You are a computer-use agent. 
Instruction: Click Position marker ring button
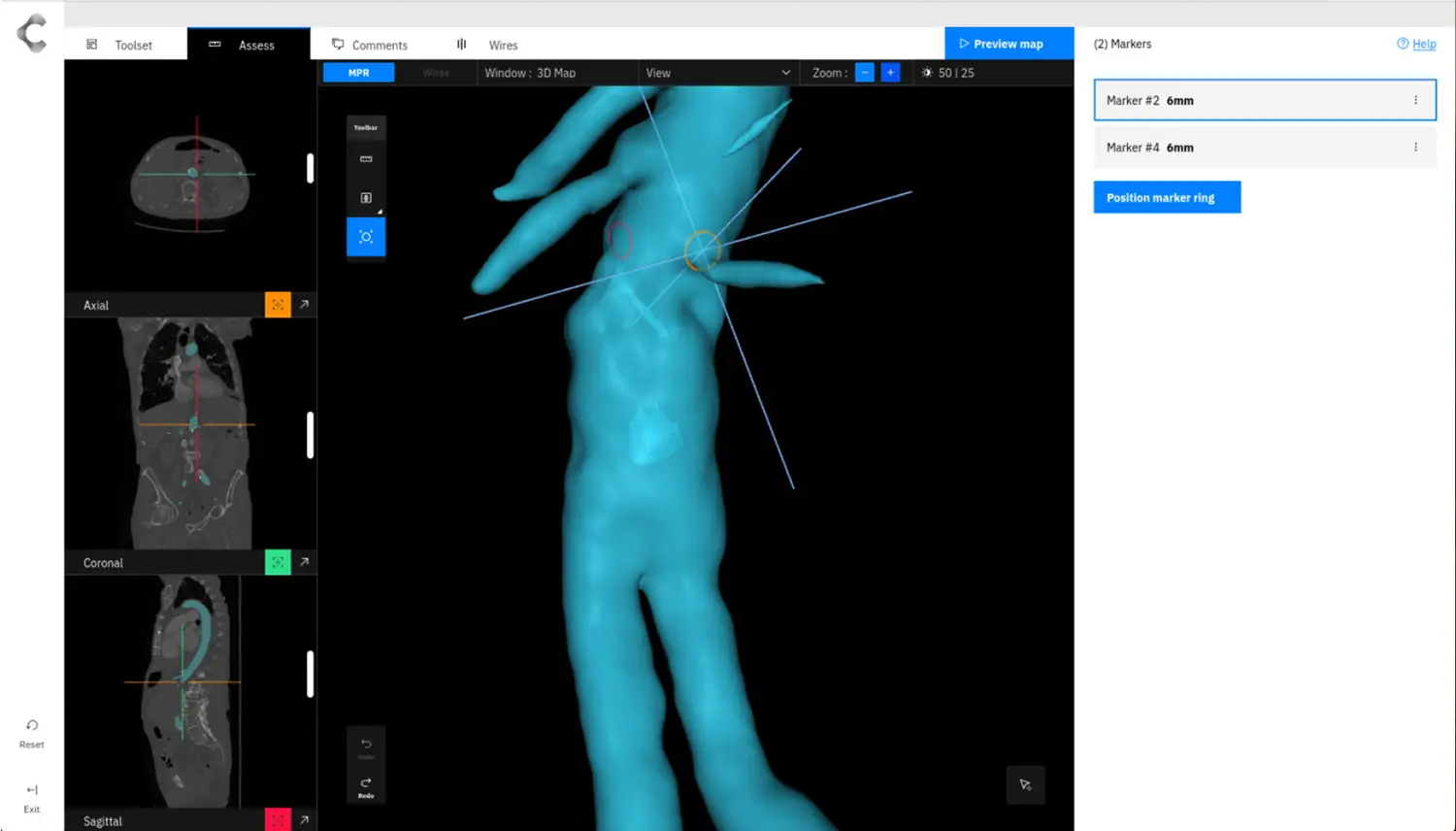(1167, 197)
